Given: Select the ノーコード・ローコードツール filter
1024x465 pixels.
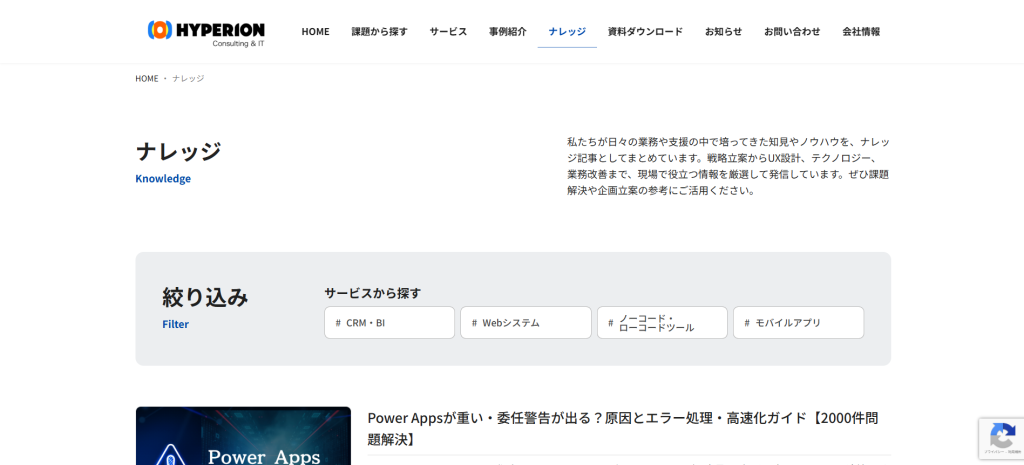Looking at the screenshot, I should [x=662, y=323].
